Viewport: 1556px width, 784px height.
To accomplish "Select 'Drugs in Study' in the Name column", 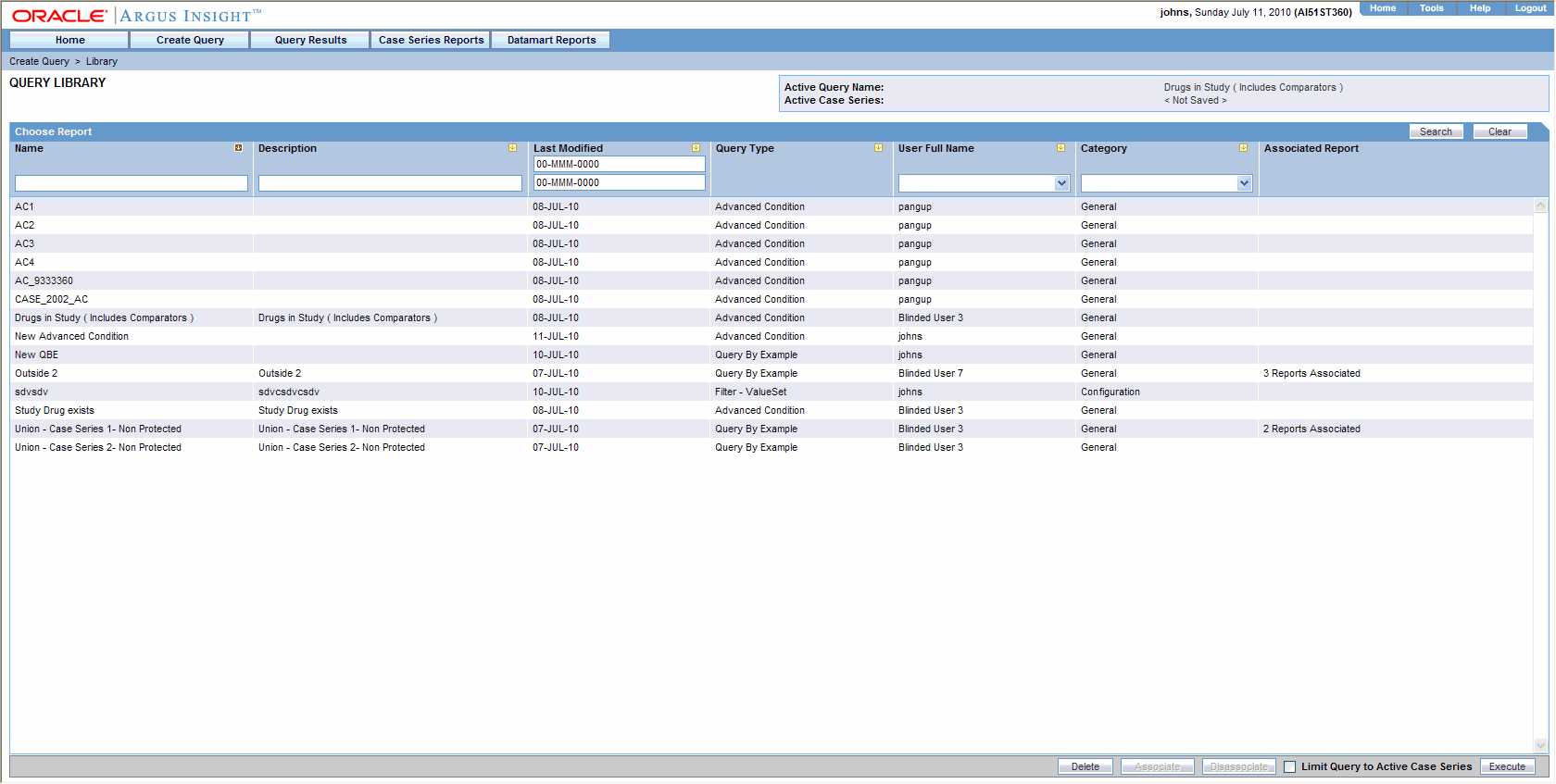I will click(x=104, y=317).
